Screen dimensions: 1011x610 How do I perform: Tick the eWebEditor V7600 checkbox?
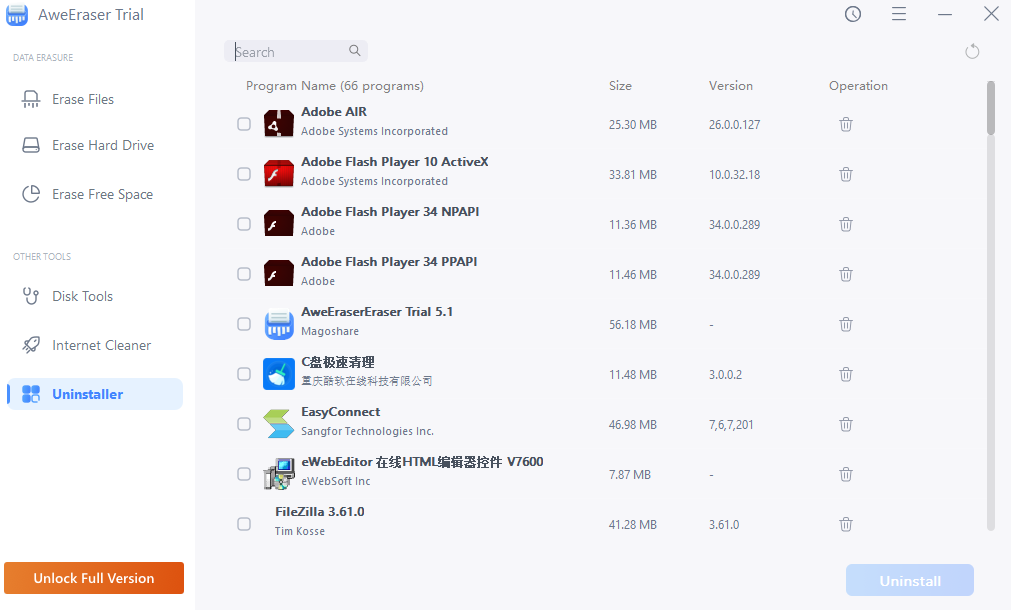tap(244, 474)
